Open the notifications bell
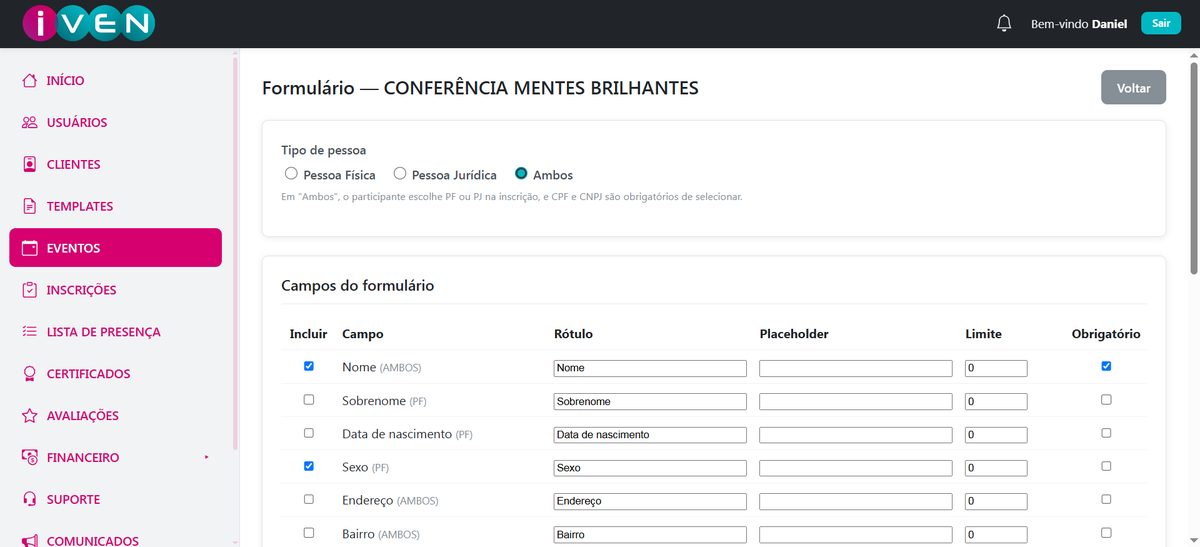Viewport: 1200px width, 547px height. click(x=1004, y=23)
